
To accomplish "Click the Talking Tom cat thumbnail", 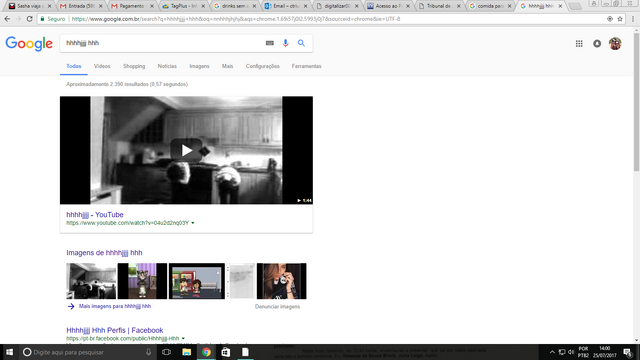I will coord(142,281).
